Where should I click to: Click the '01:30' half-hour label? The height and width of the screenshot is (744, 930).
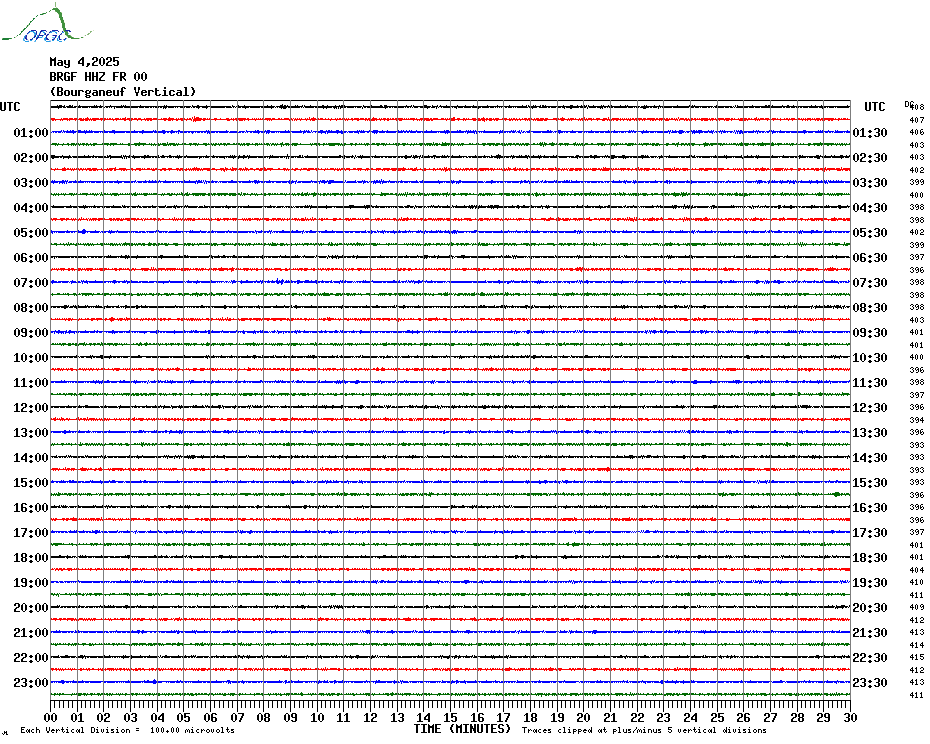(870, 132)
